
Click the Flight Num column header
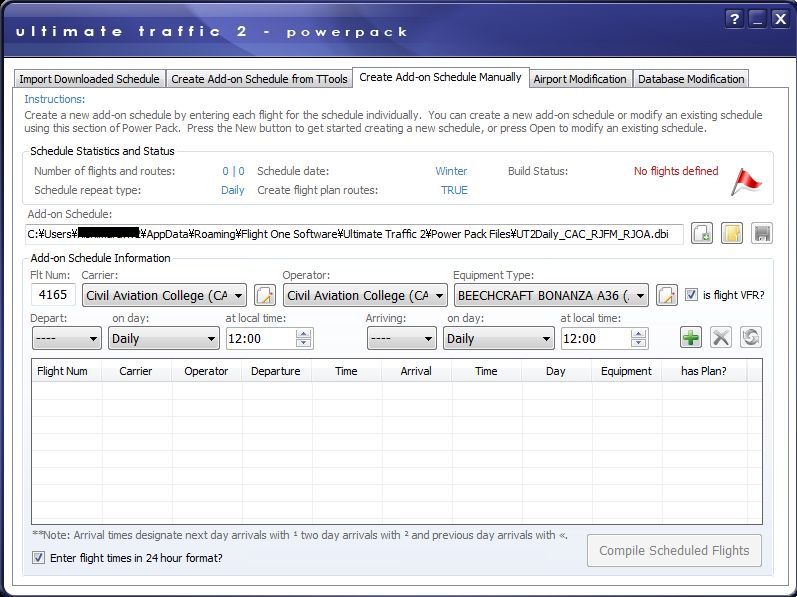click(67, 371)
